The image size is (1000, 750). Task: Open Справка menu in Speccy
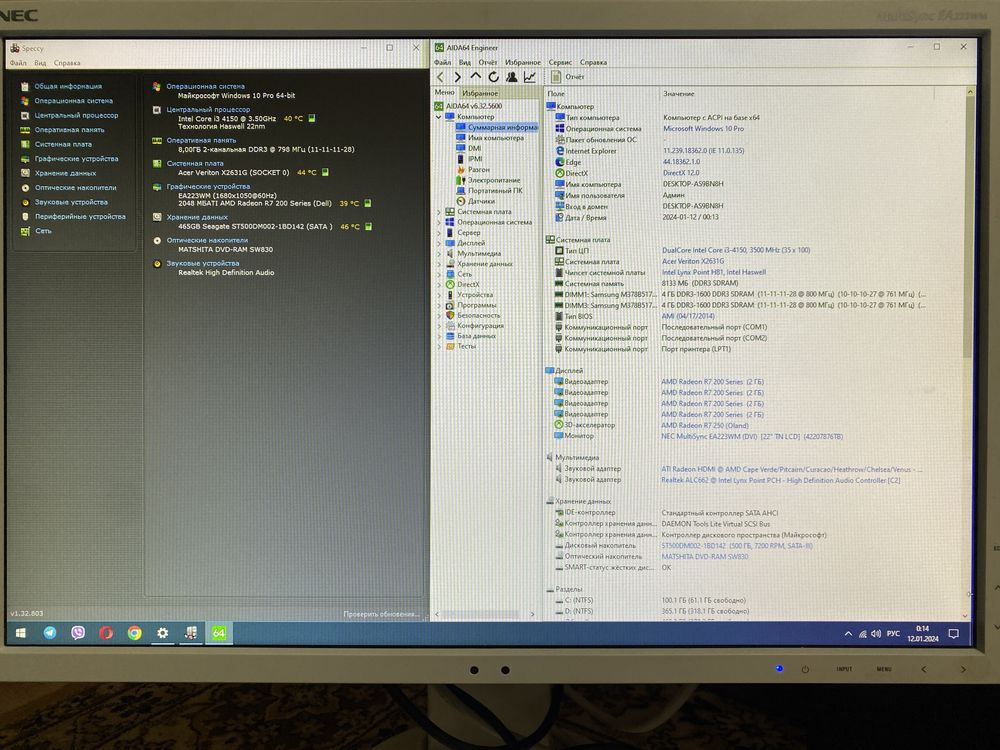click(x=67, y=63)
